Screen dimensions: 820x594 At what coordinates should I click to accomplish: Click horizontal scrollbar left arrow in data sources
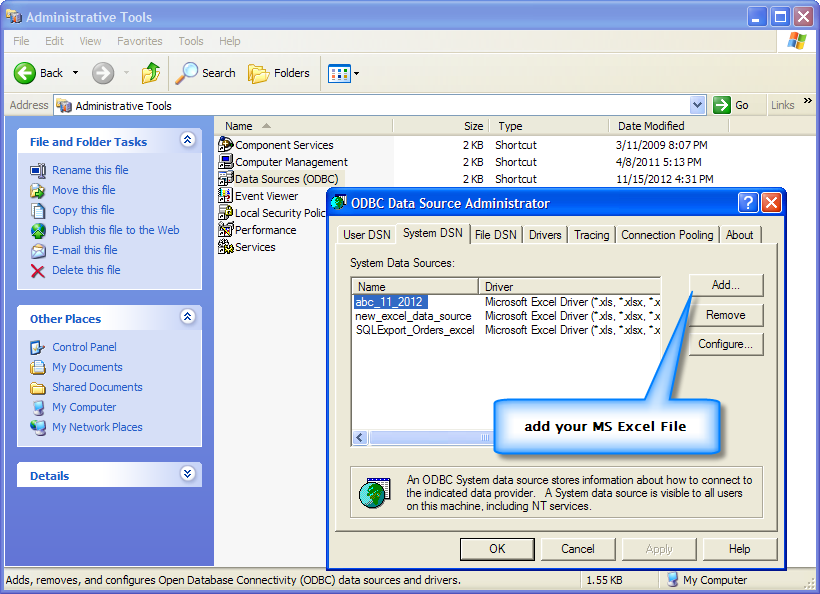pos(360,437)
